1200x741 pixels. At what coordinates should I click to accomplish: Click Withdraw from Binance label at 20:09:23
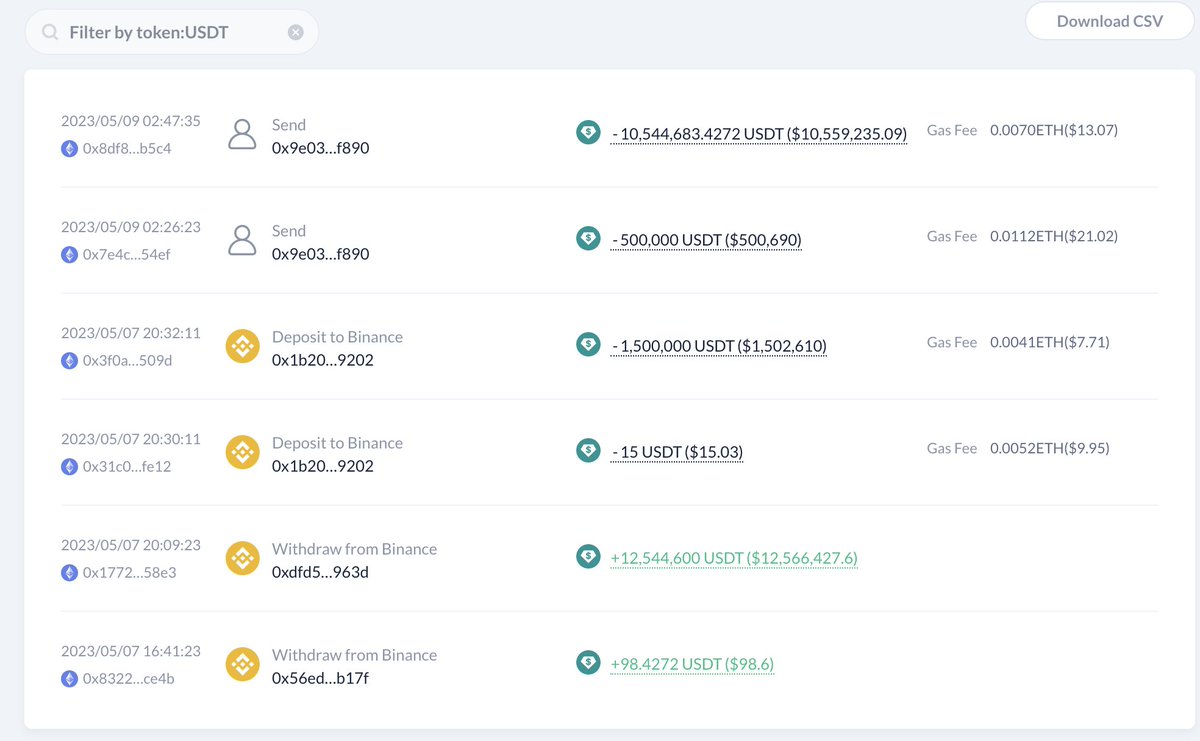355,549
